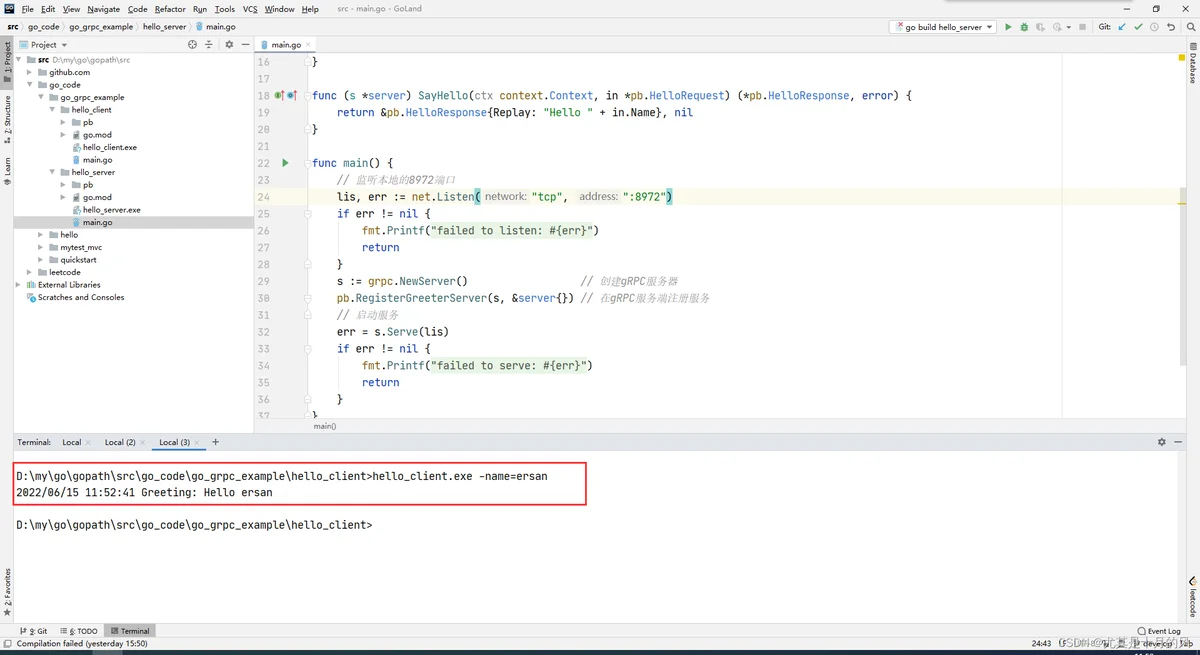1200x655 pixels.
Task: Open the Refactor menu
Action: 170,9
